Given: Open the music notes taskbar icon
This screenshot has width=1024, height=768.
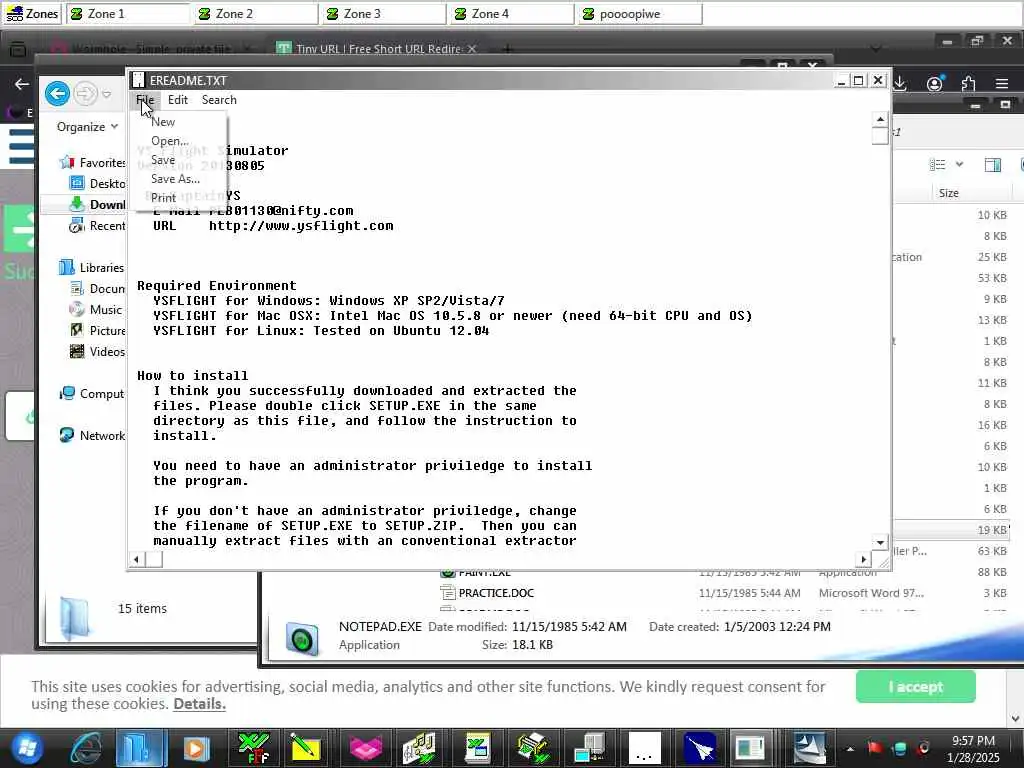Looking at the screenshot, I should tap(420, 748).
